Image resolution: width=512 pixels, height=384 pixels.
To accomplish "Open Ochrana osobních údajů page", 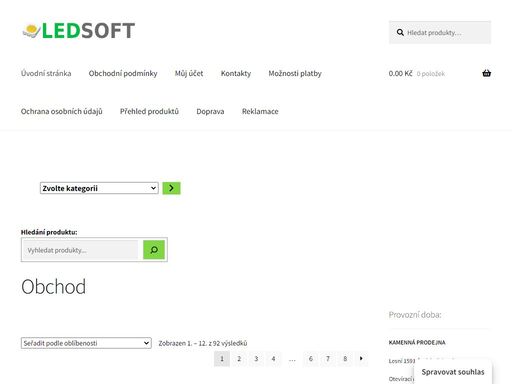I will coord(62,111).
